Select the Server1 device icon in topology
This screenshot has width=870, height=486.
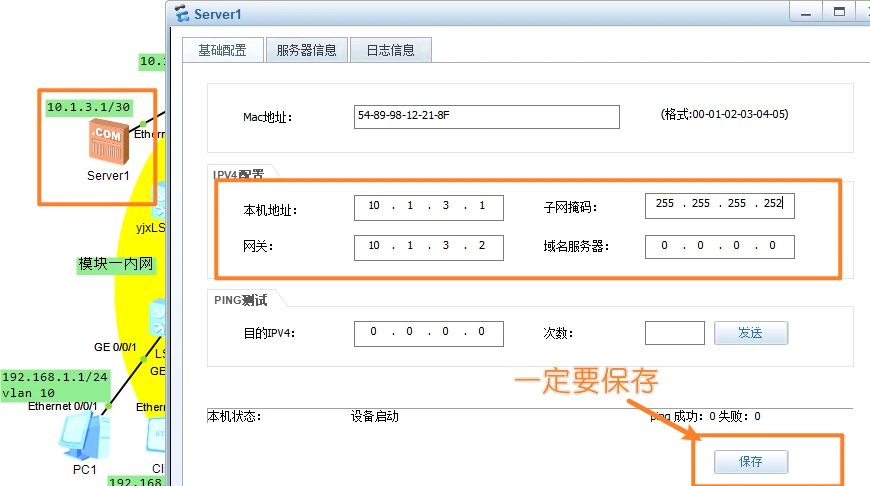click(x=108, y=142)
